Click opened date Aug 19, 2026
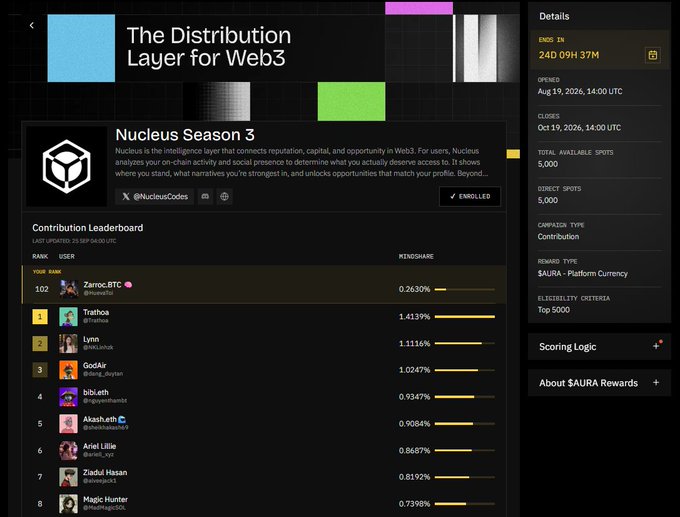This screenshot has height=517, width=680. [580, 92]
